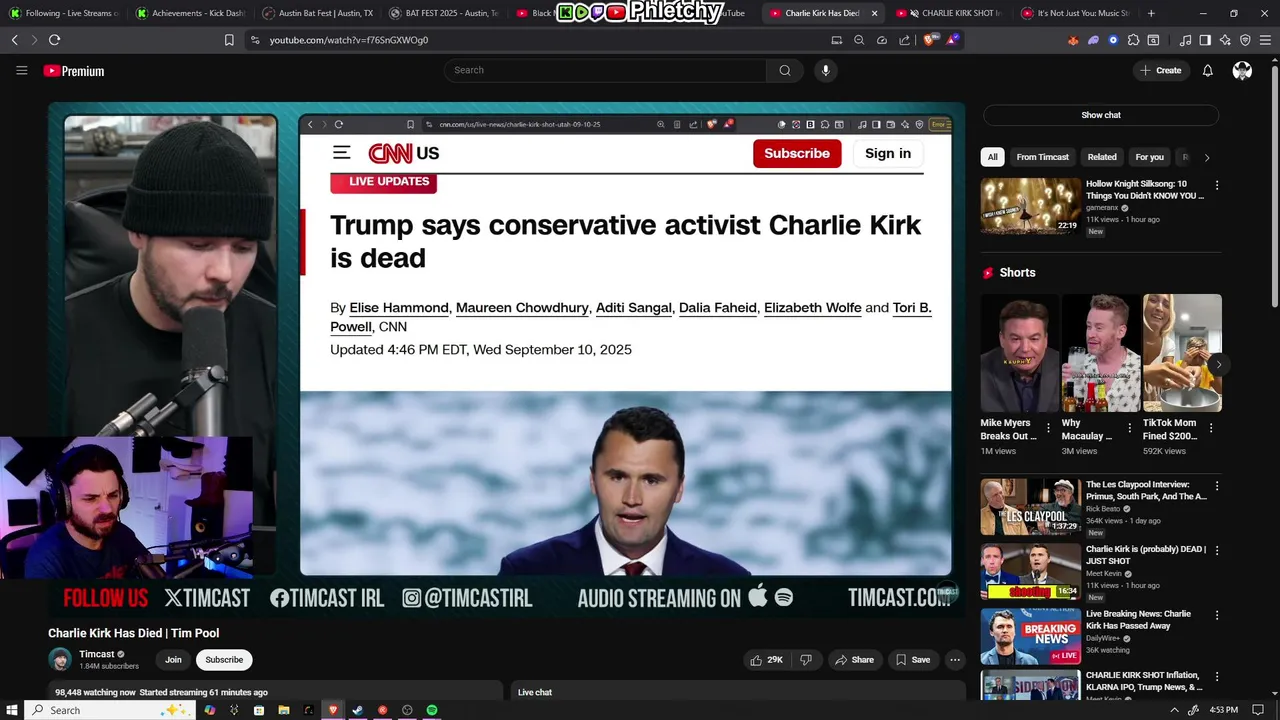The image size is (1280, 720).
Task: Save the video to a playlist
Action: coord(913,660)
